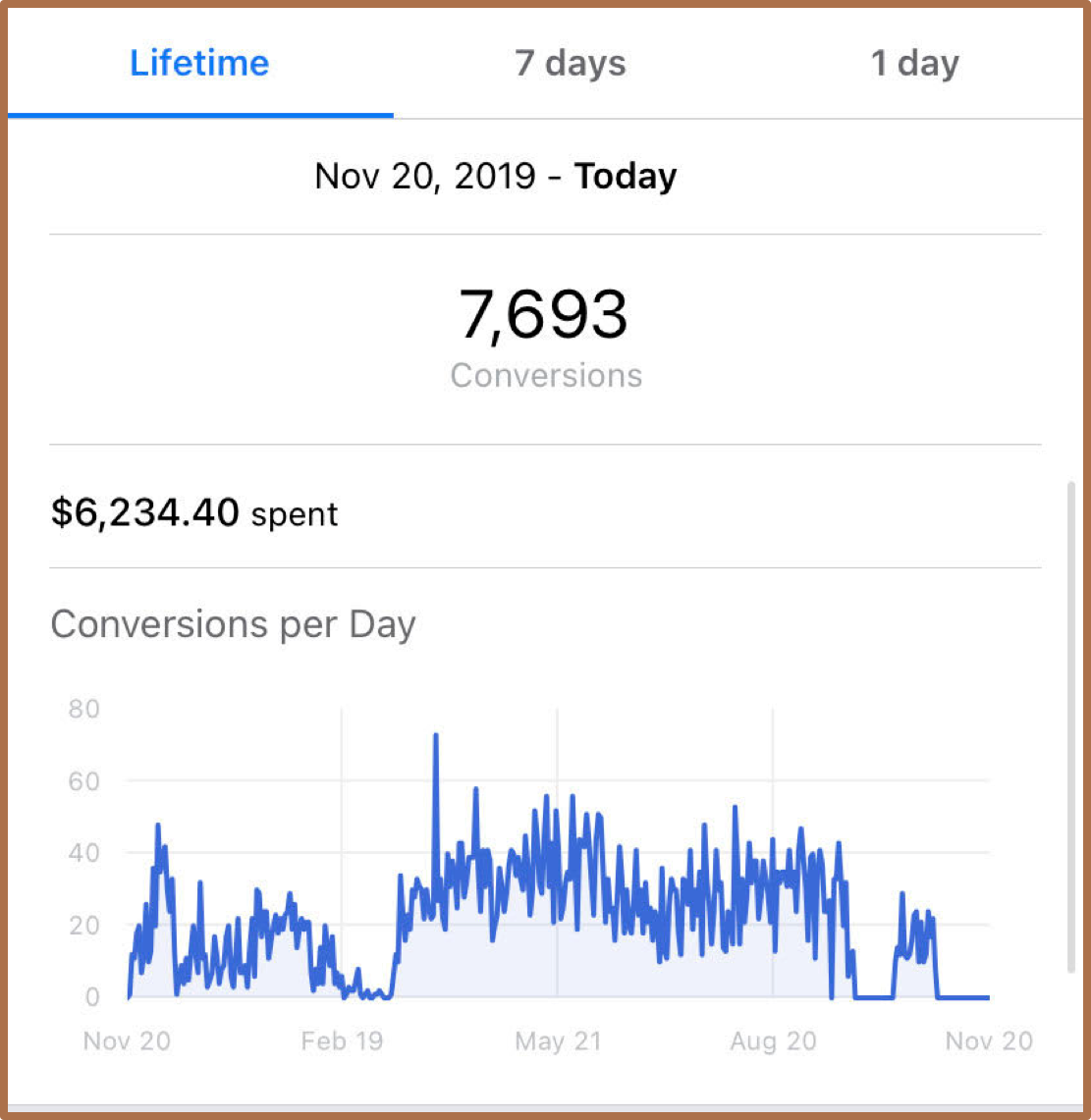Image resolution: width=1091 pixels, height=1120 pixels.
Task: Switch to the Lifetime tab
Action: tap(199, 63)
